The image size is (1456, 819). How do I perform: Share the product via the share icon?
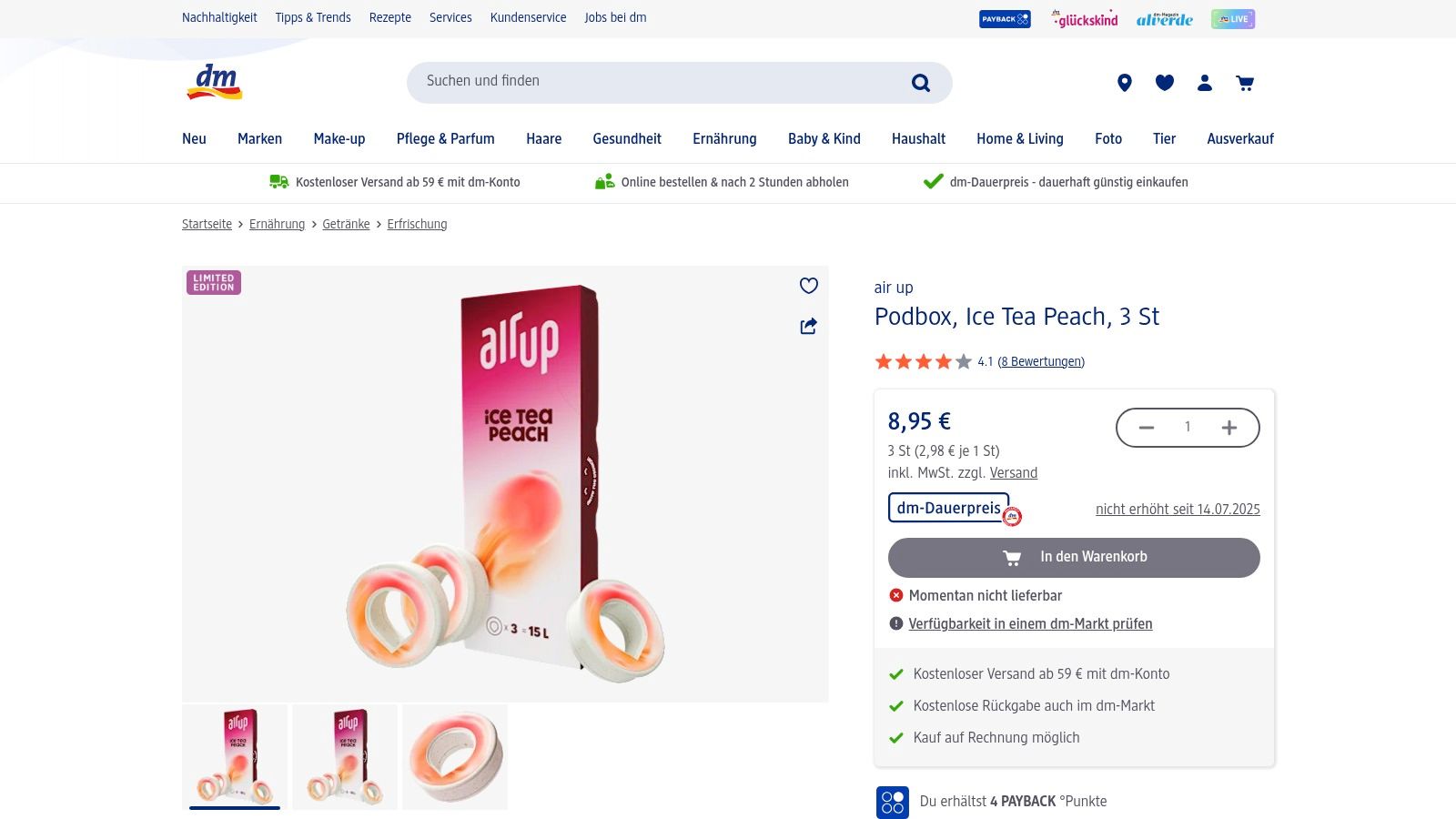[808, 326]
